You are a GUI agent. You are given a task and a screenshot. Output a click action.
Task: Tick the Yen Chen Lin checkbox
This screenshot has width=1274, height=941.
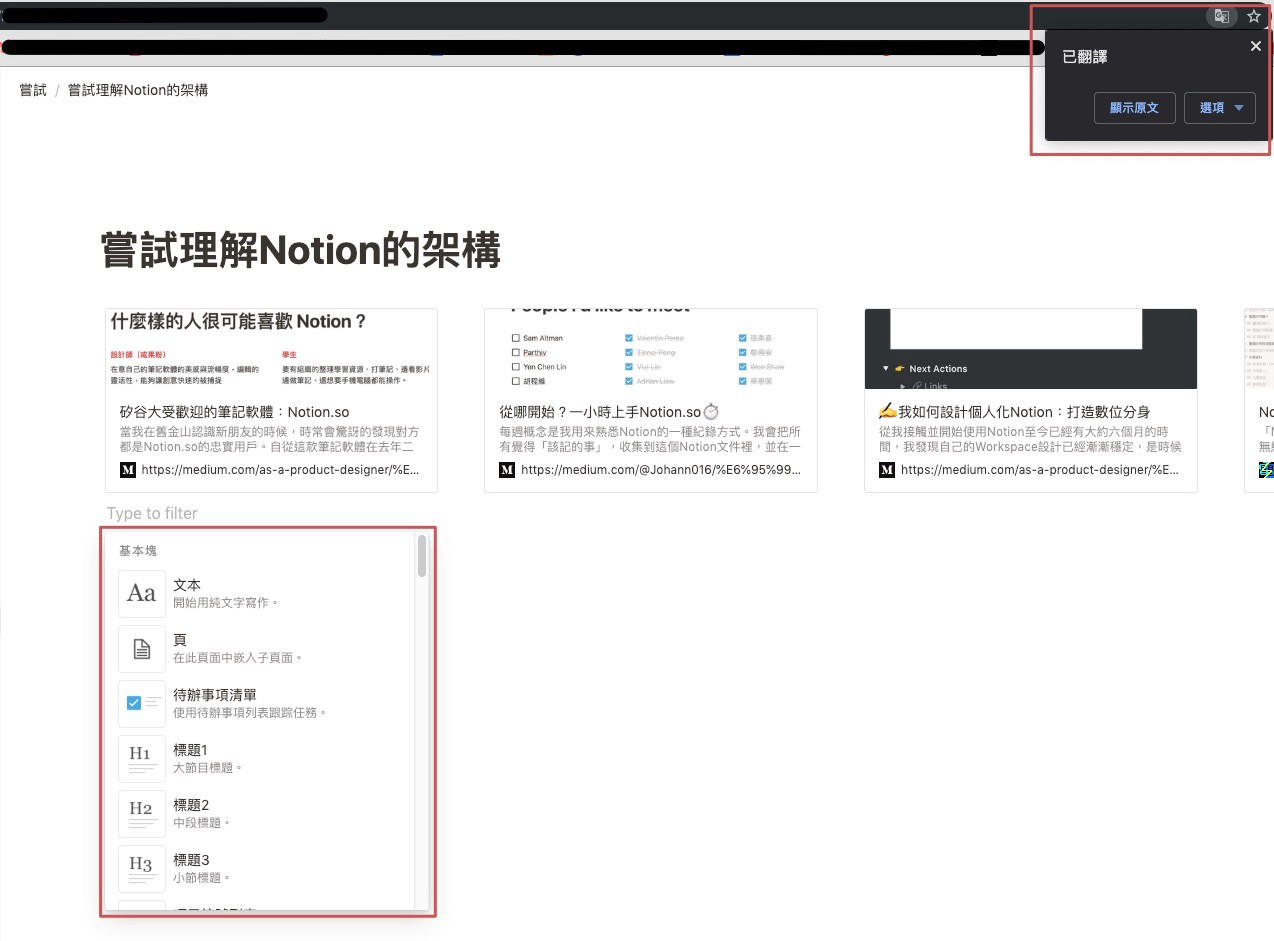(515, 367)
